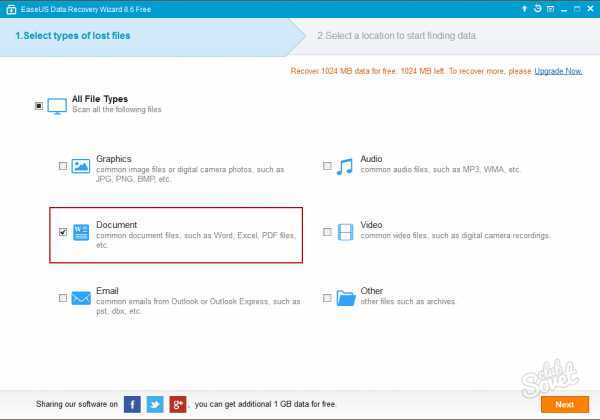Enable the Other checkbox
Viewport: 600px width, 420px height.
tap(327, 298)
